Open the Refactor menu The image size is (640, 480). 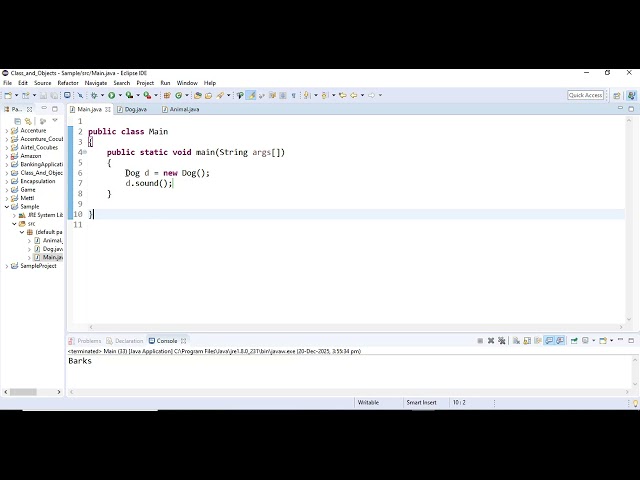click(x=68, y=83)
